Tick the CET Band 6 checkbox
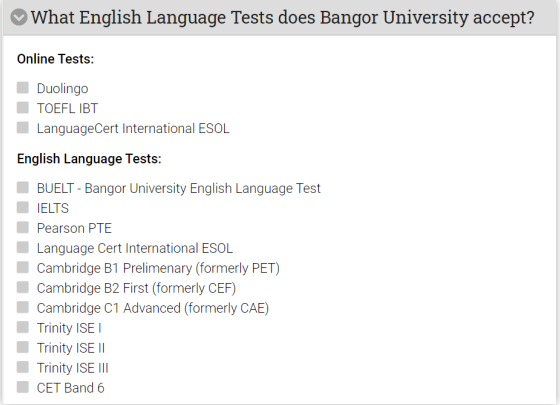Screen dimensions: 560x405 [23, 387]
